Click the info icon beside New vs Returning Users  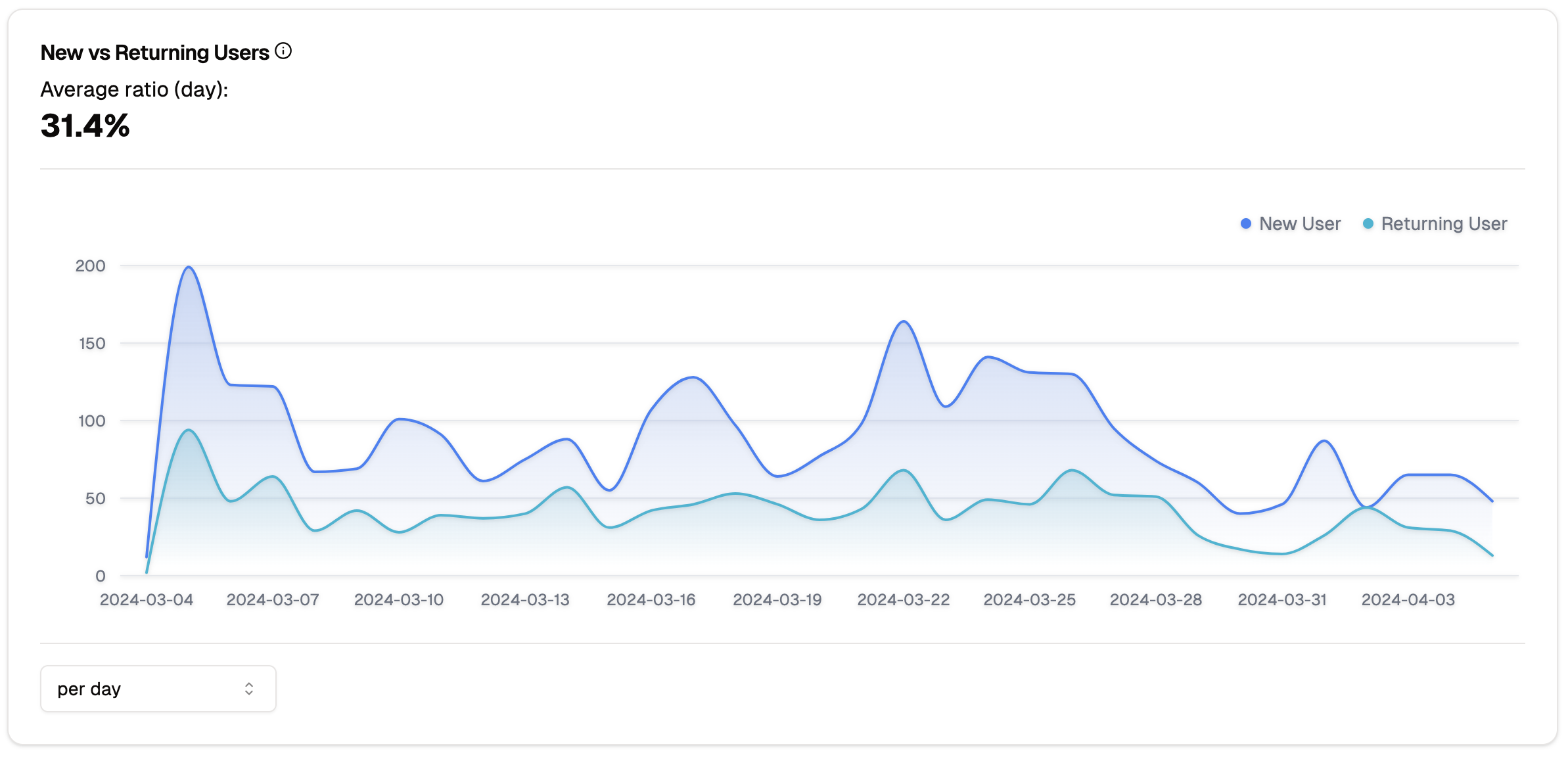click(x=283, y=51)
